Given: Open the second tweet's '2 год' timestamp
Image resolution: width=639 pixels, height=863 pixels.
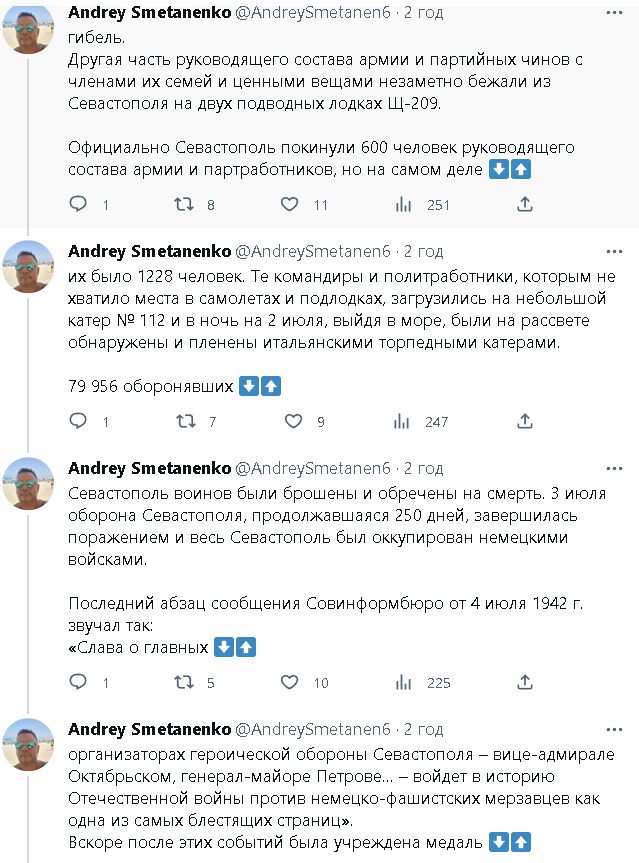Looking at the screenshot, I should pyautogui.click(x=423, y=250).
